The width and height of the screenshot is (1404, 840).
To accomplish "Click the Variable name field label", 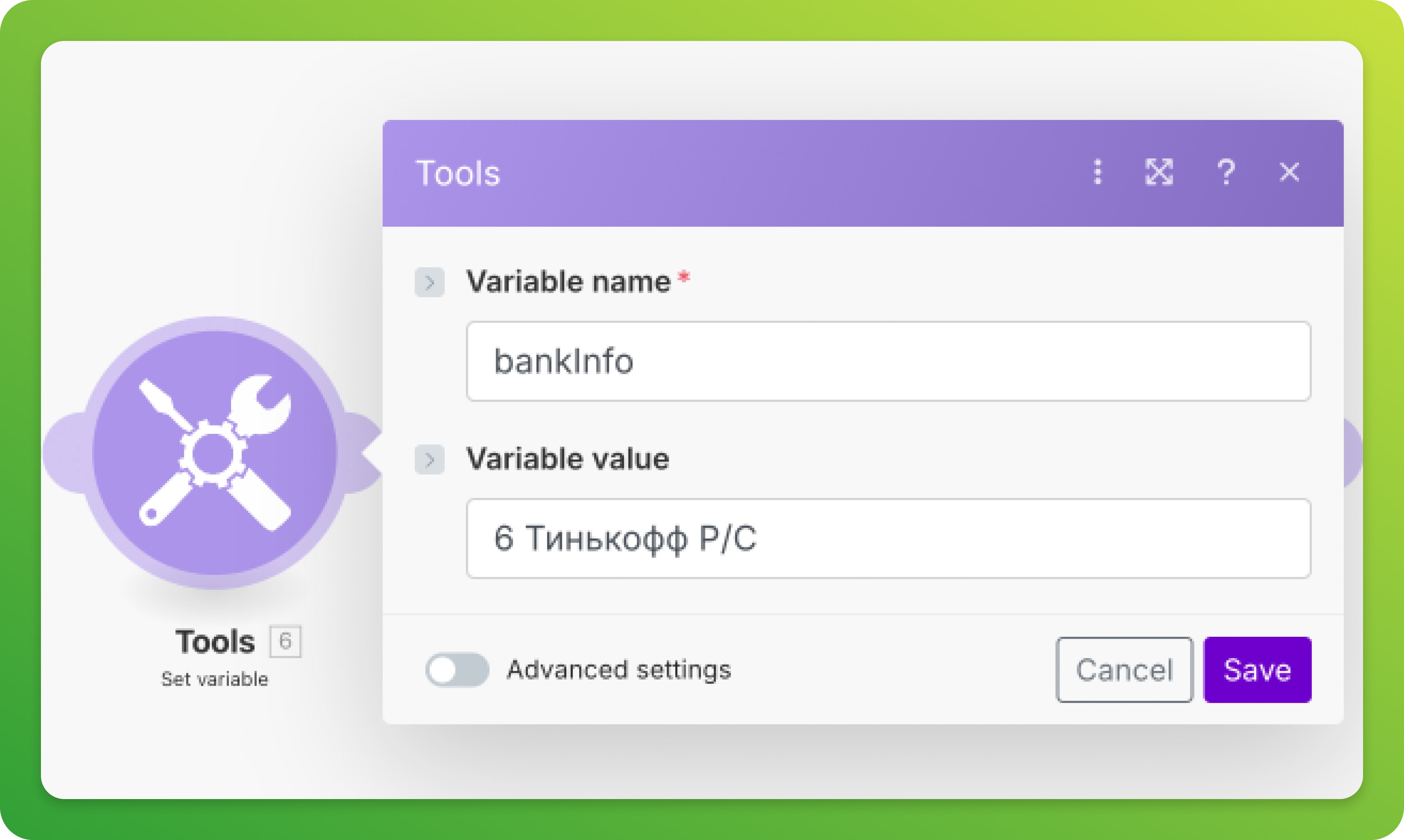I will tap(568, 281).
